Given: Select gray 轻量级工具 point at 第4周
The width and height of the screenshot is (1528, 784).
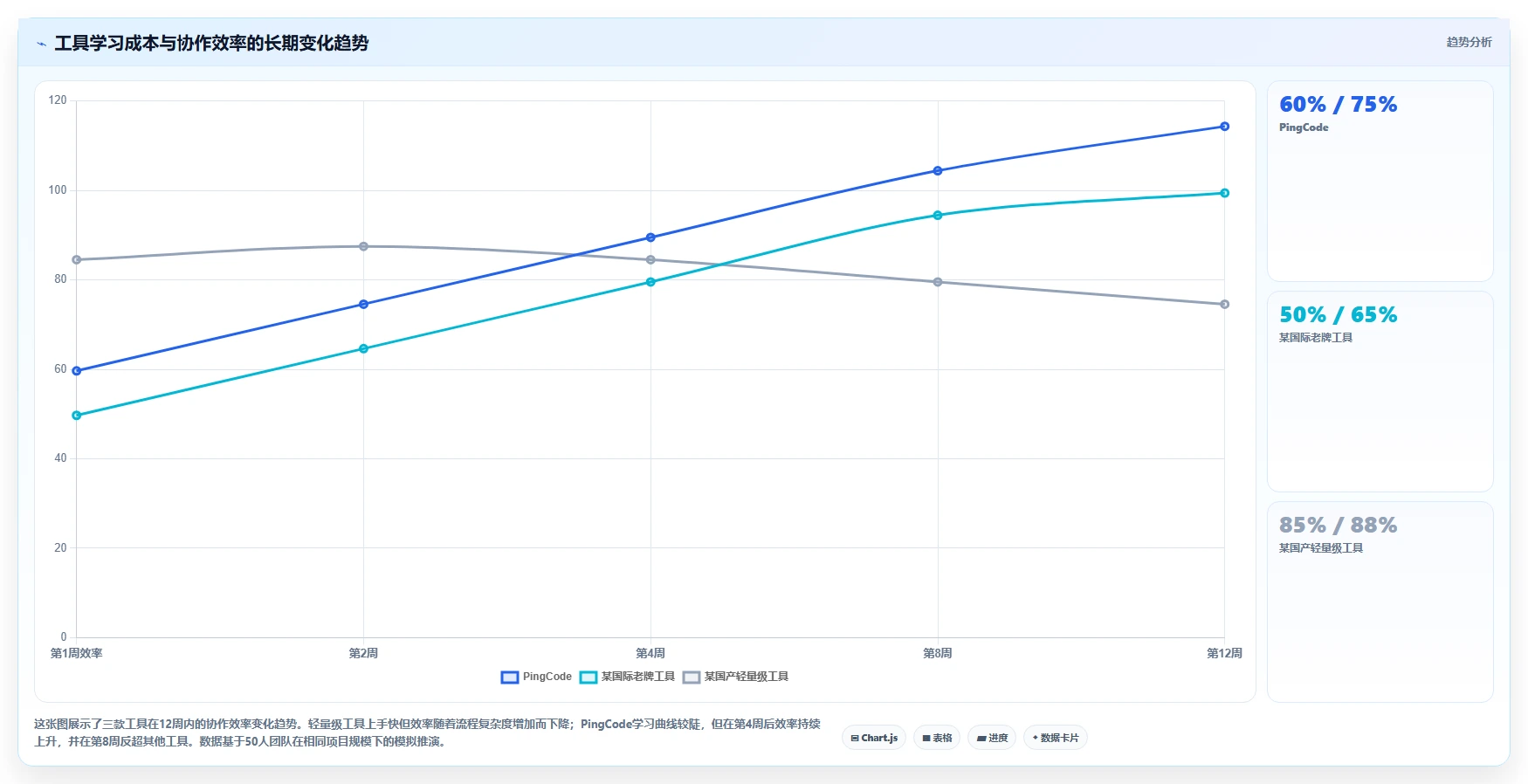Looking at the screenshot, I should (650, 260).
